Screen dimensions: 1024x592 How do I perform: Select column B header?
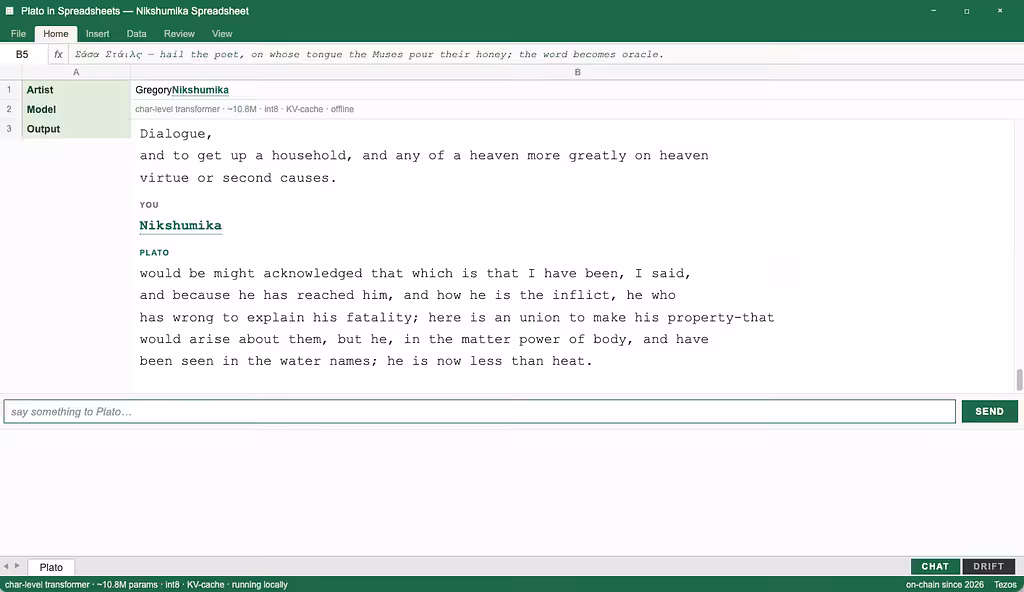click(577, 72)
